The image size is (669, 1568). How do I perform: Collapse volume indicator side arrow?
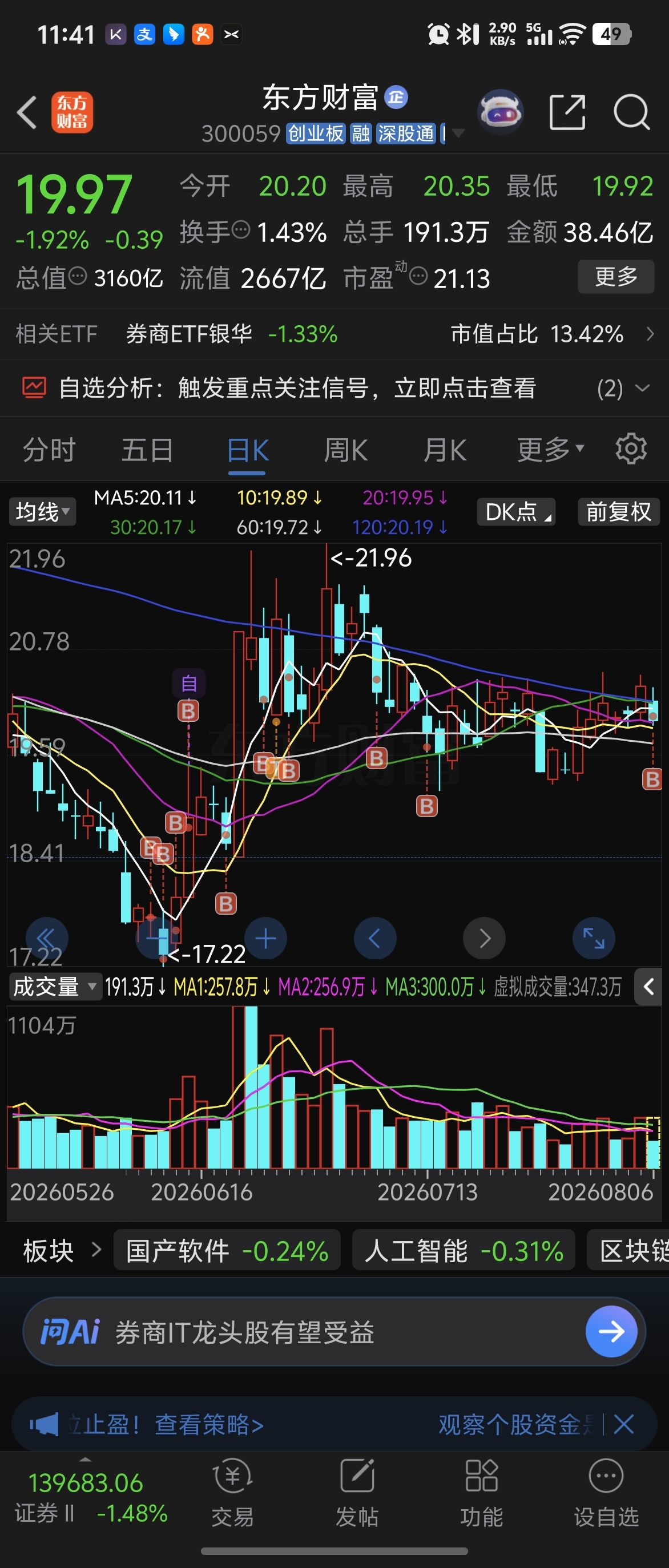[x=648, y=987]
